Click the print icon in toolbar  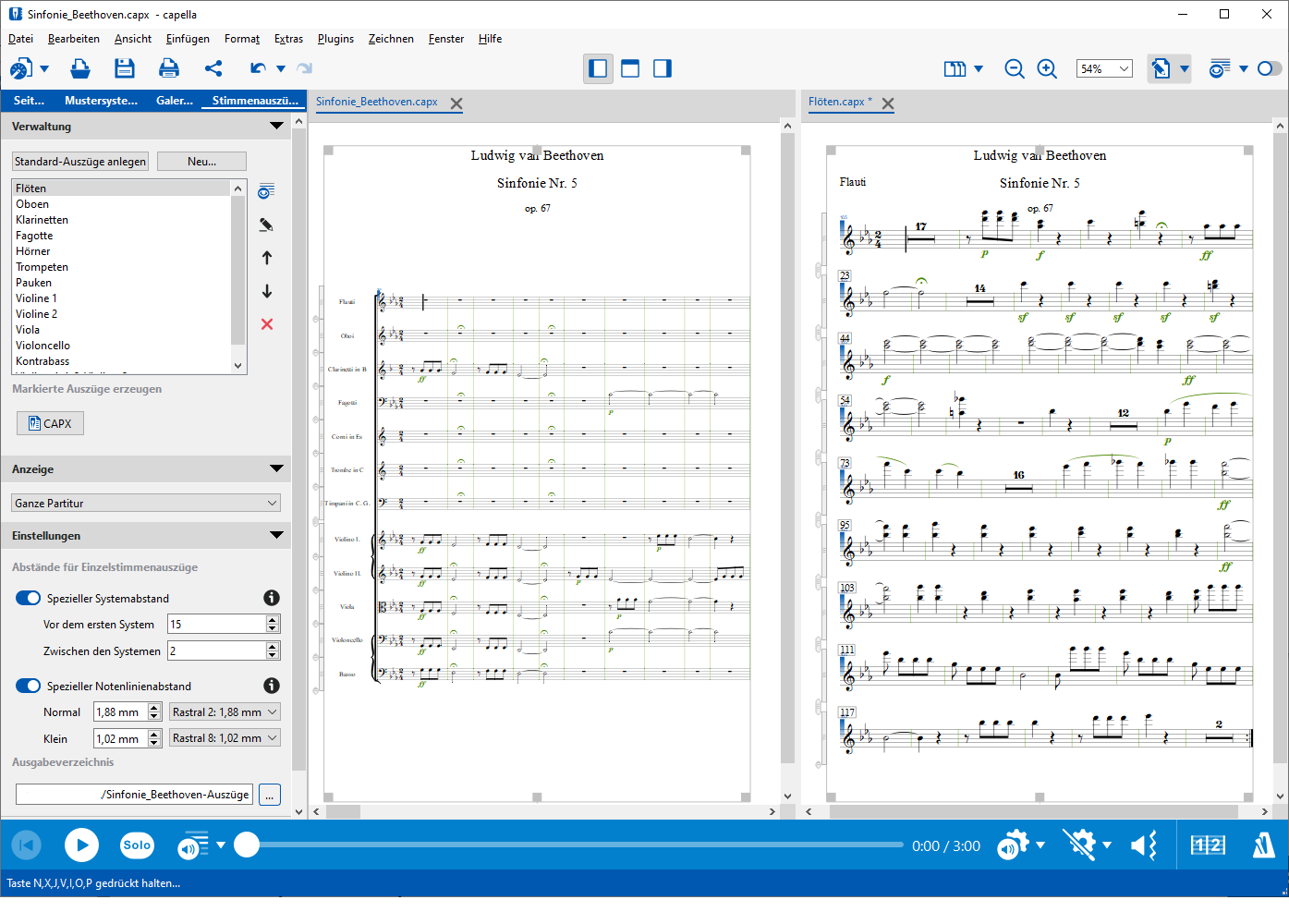(x=169, y=68)
